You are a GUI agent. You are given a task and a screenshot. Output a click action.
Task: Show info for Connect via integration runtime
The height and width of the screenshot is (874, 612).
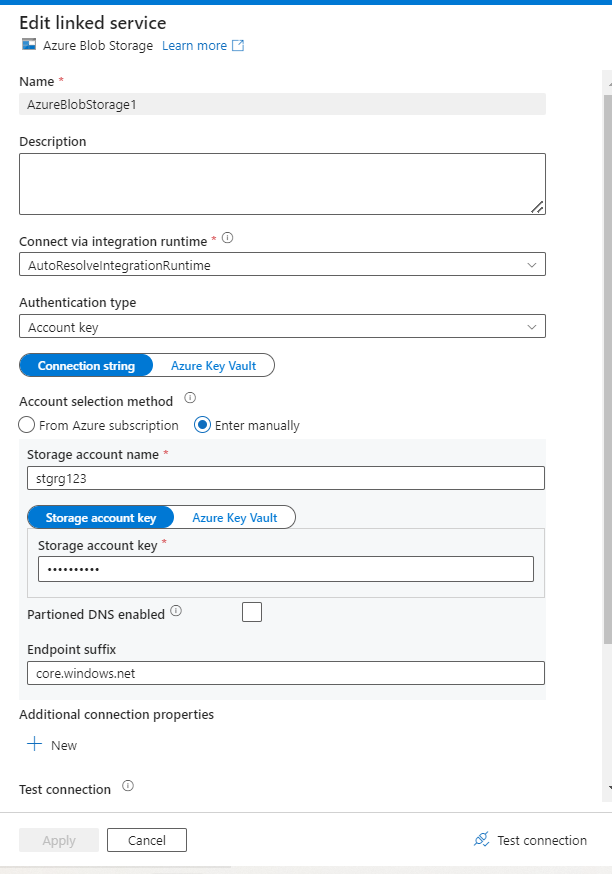coord(227,238)
